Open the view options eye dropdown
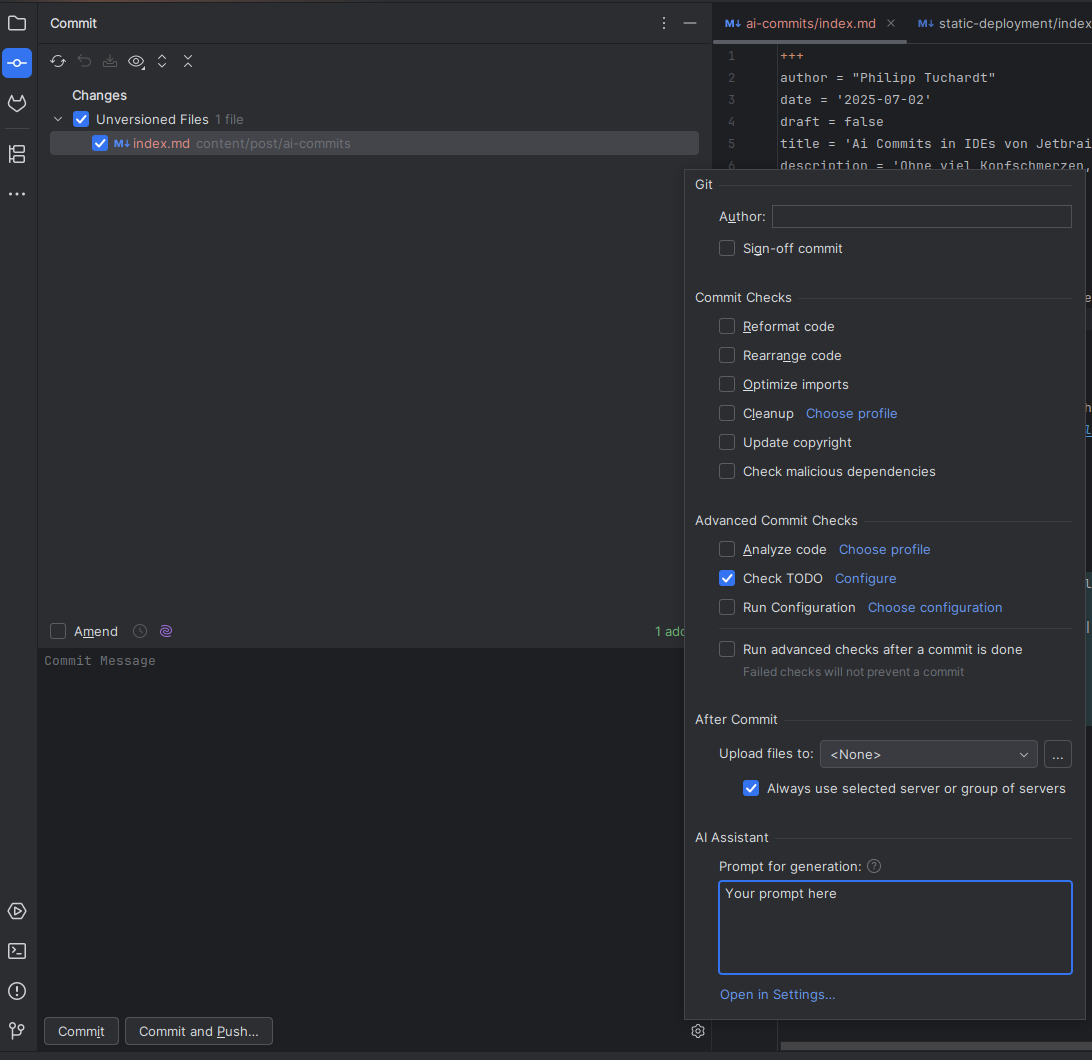Screen dimensions: 1092x1060 136,61
